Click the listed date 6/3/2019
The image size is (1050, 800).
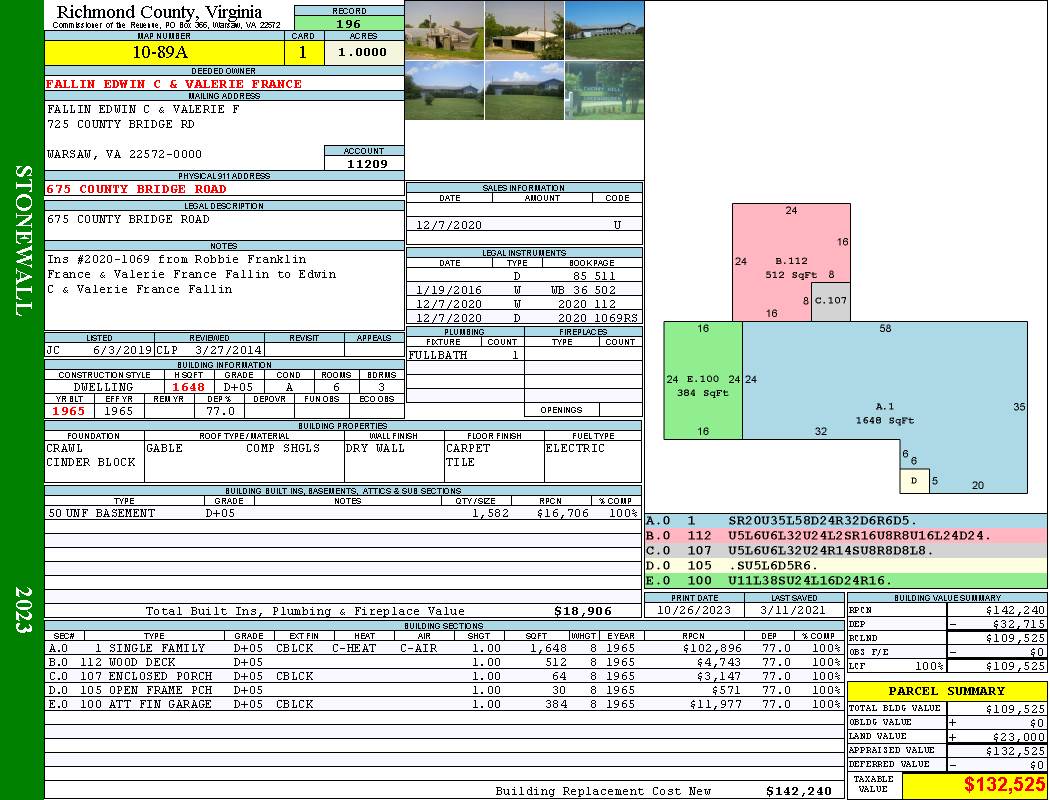point(122,349)
